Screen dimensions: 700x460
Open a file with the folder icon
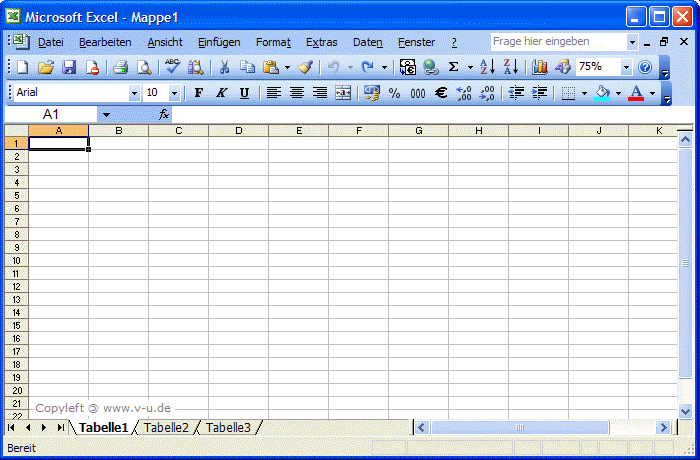tap(46, 67)
